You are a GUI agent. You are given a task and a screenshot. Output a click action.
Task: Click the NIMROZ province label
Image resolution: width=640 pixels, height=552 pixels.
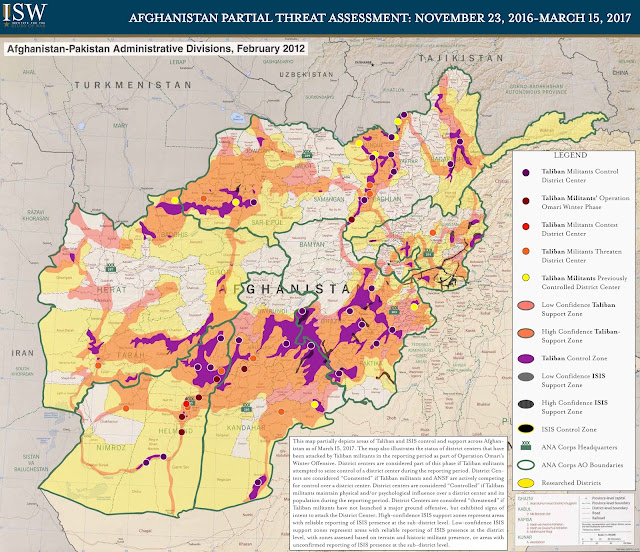[x=111, y=447]
